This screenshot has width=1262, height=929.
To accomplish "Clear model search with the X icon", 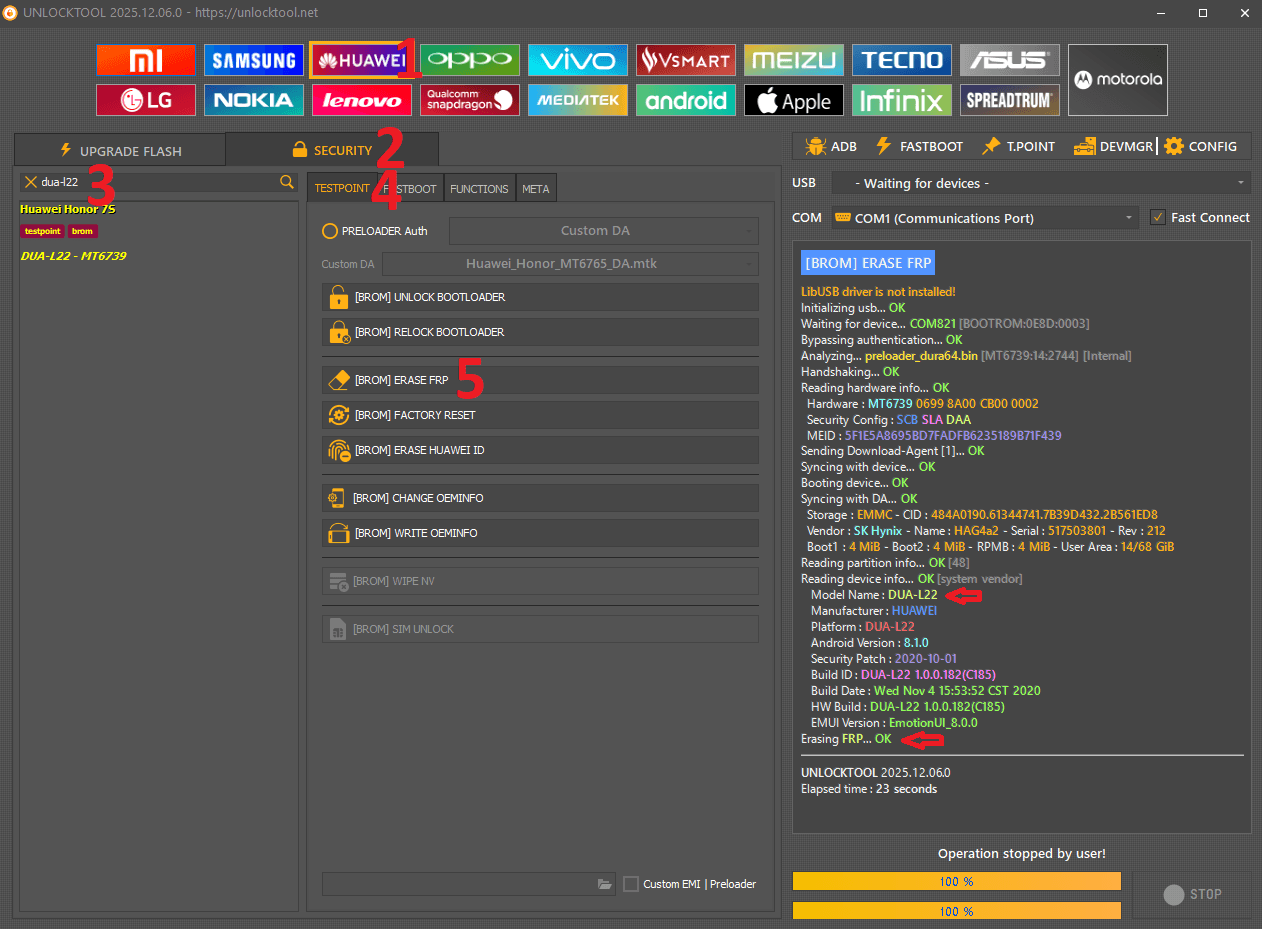I will [x=31, y=182].
